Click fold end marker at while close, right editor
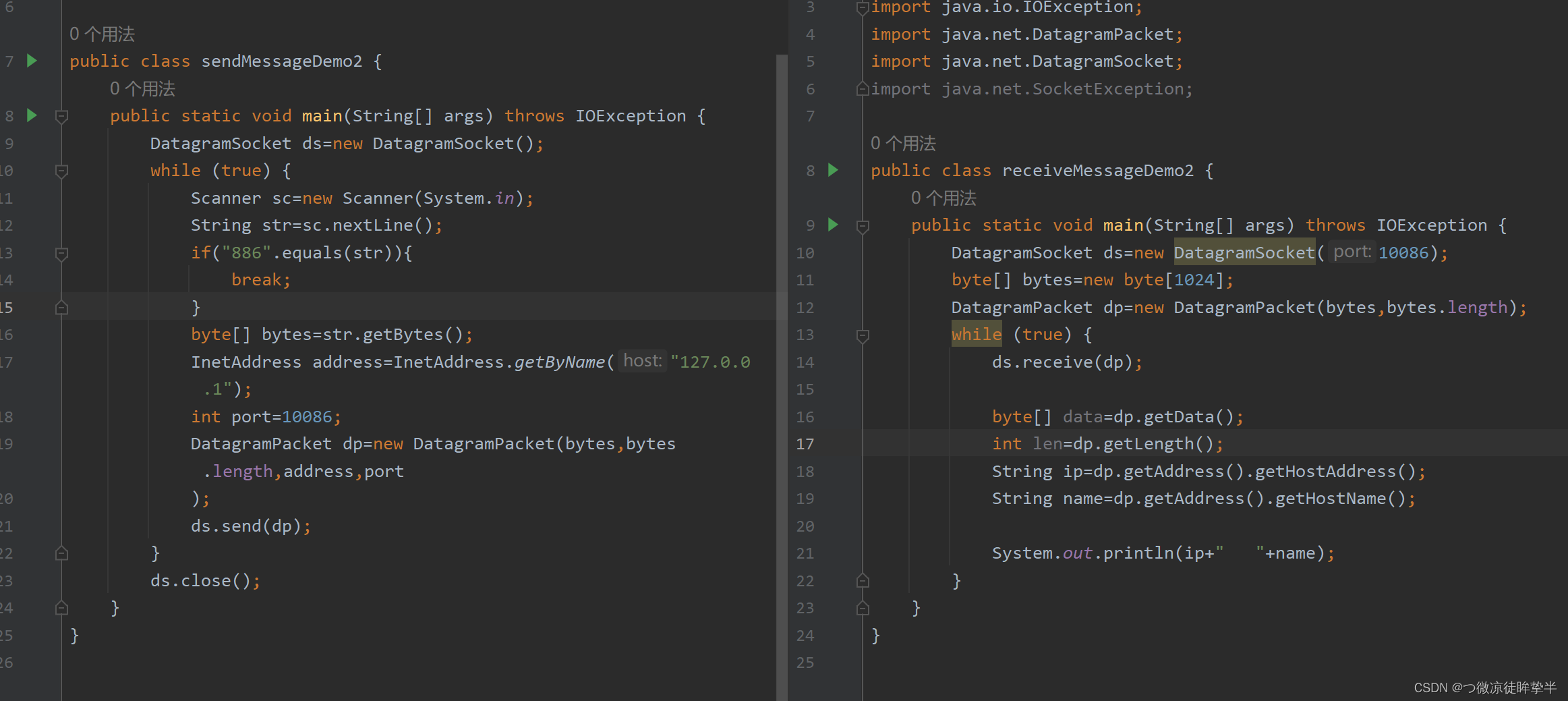1568x701 pixels. tap(863, 580)
